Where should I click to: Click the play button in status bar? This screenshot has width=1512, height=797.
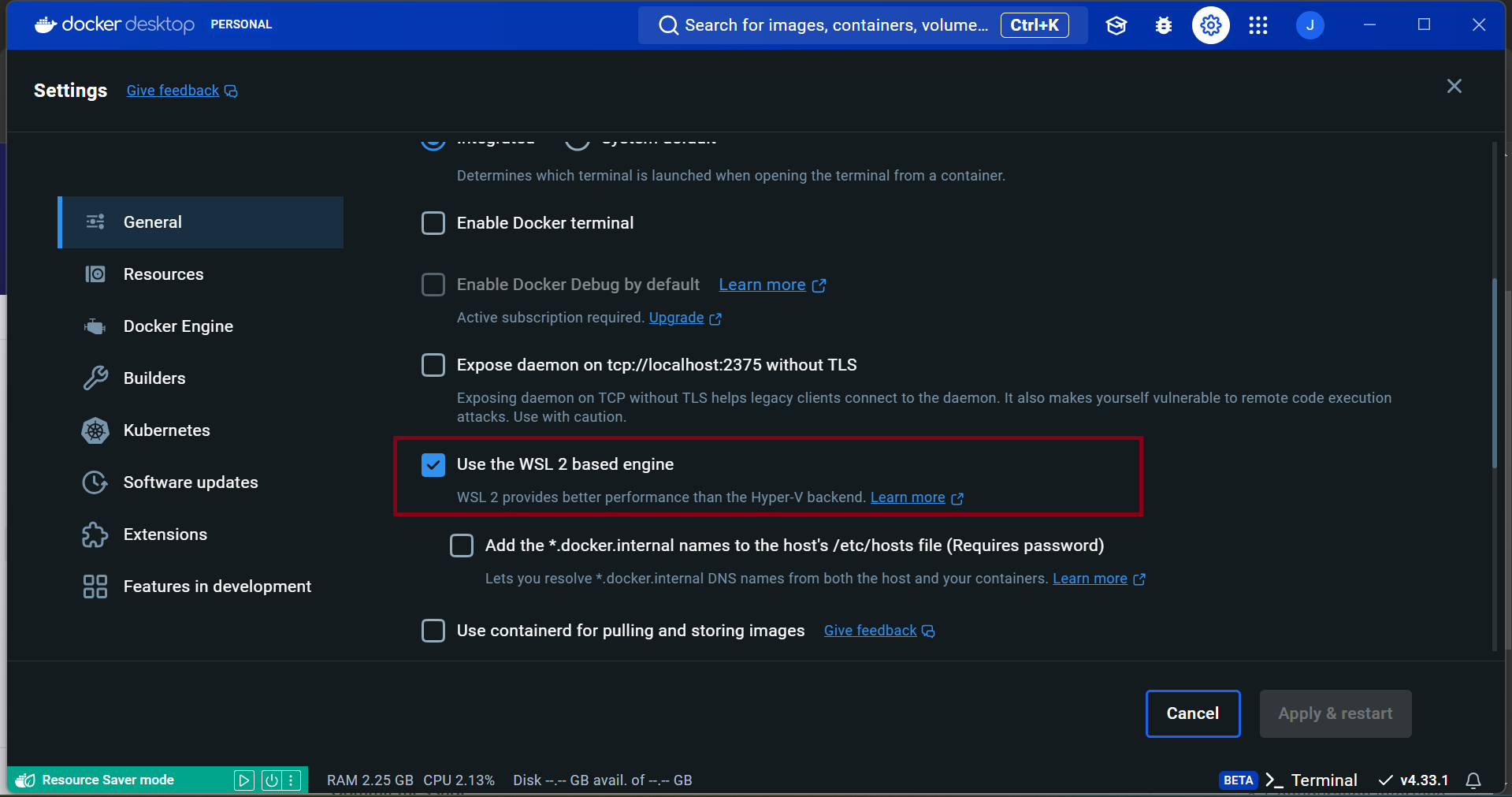tap(243, 780)
